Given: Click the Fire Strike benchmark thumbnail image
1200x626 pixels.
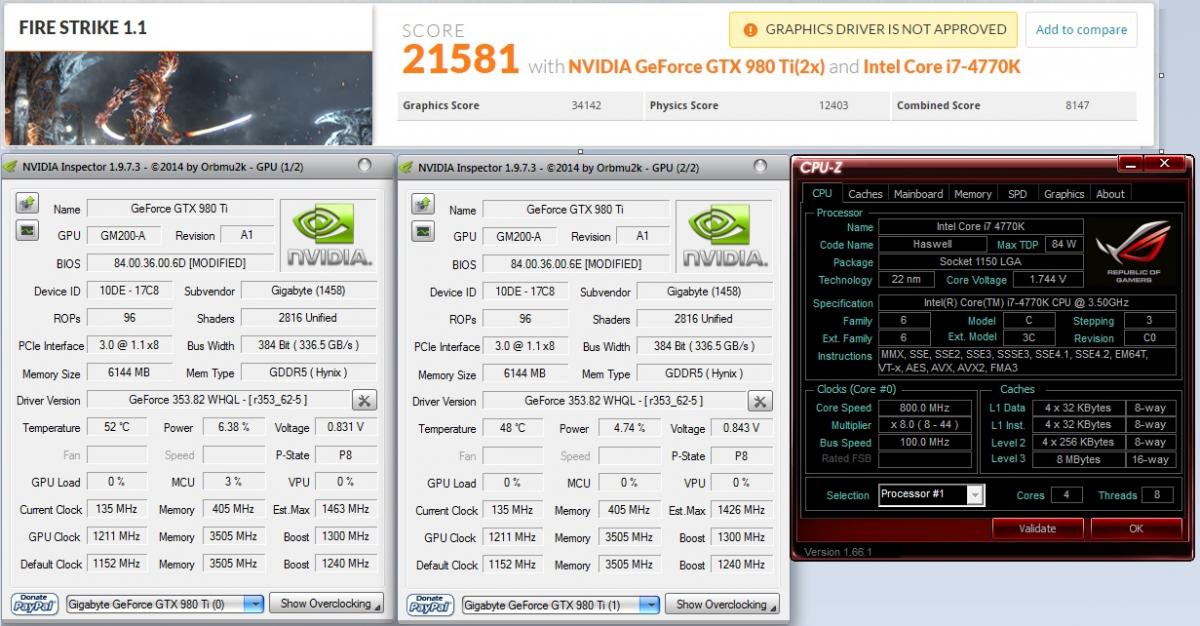Looking at the screenshot, I should (188, 99).
